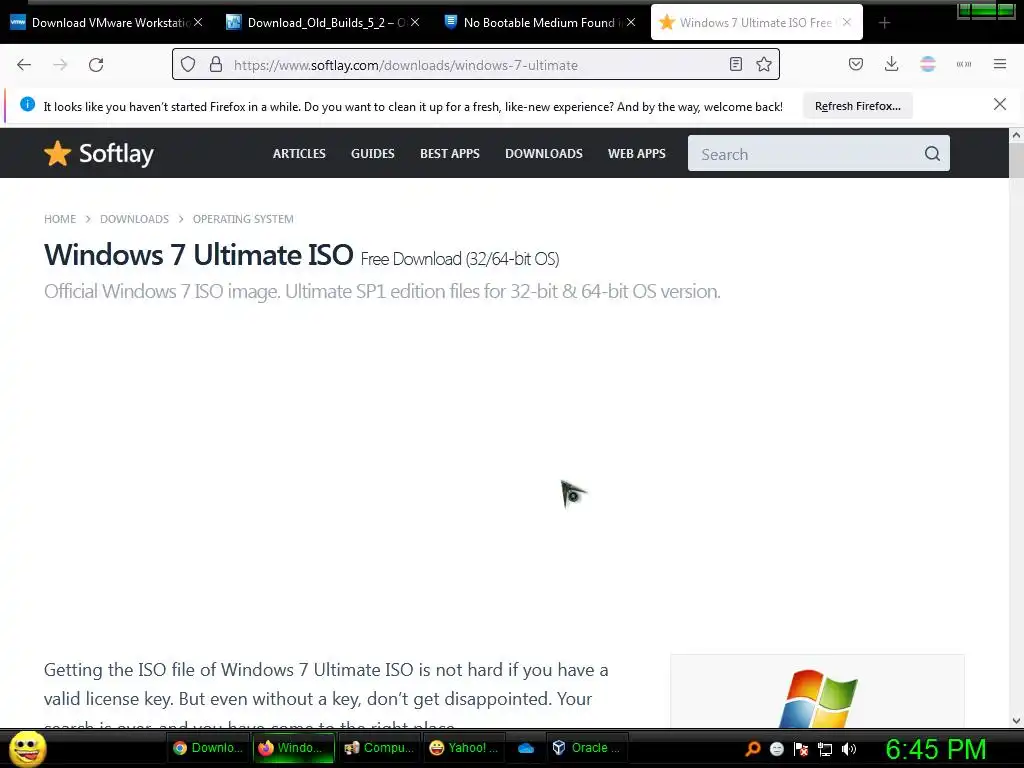This screenshot has height=768, width=1024.
Task: Click the Softlay star logo
Action: click(x=57, y=153)
